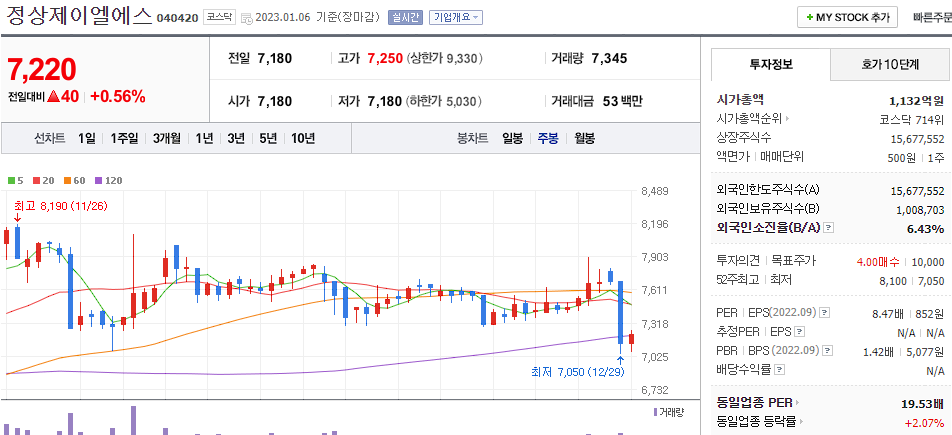Switch to the 일봉 candle chart
This screenshot has width=952, height=435.
(512, 139)
